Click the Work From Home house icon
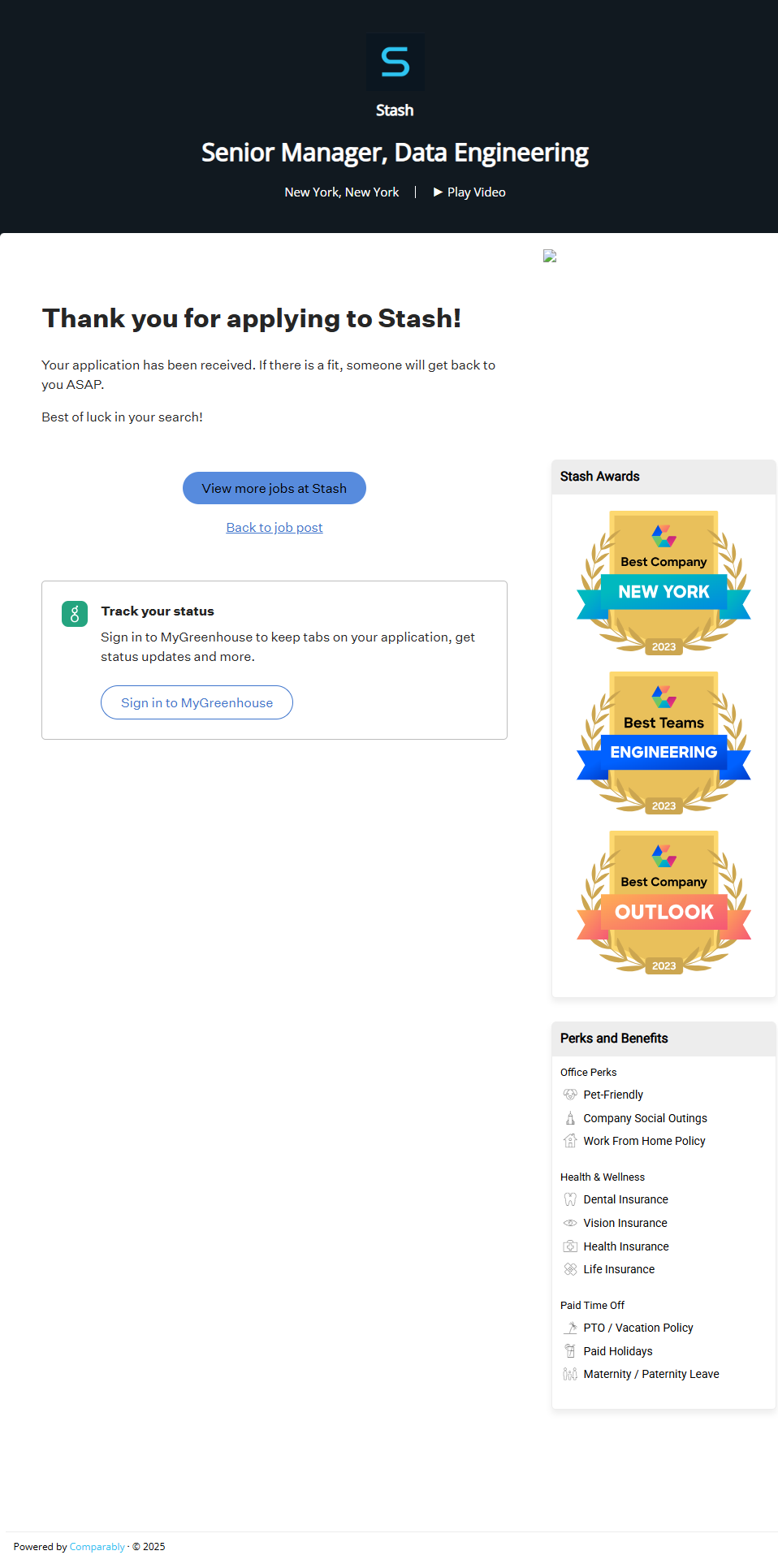778x1568 pixels. (570, 1141)
